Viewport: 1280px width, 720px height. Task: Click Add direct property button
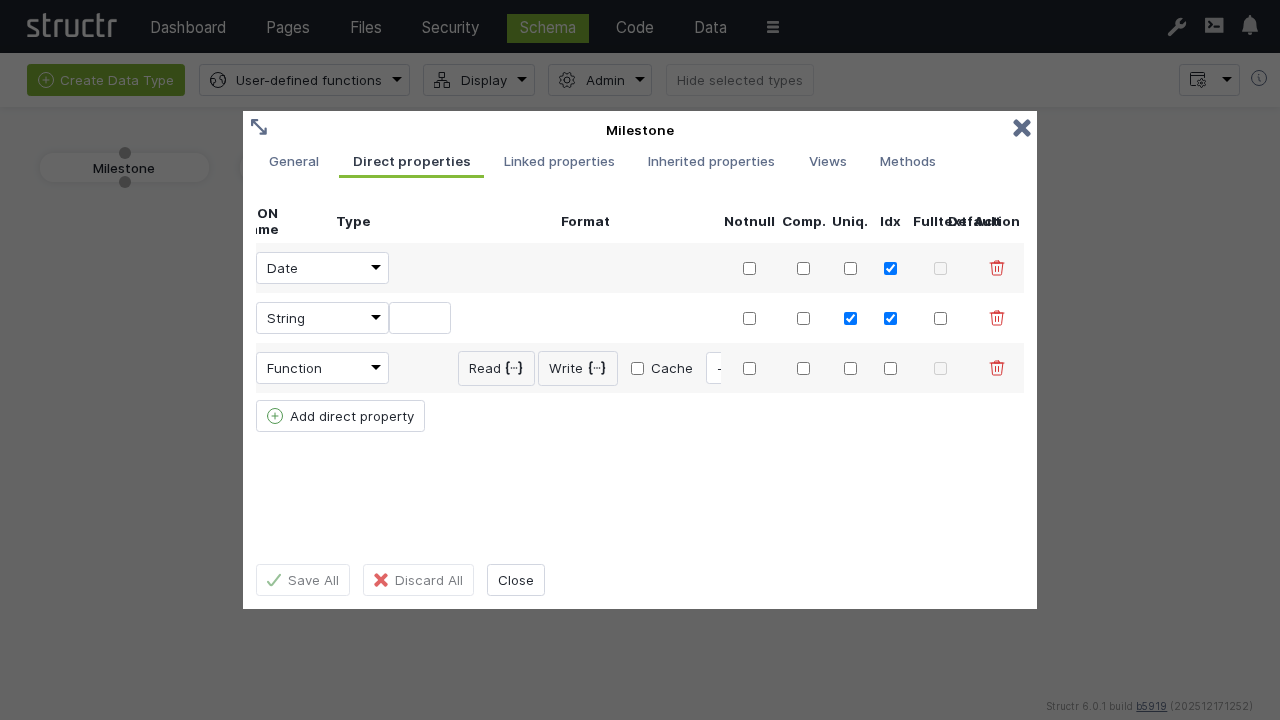(x=340, y=416)
